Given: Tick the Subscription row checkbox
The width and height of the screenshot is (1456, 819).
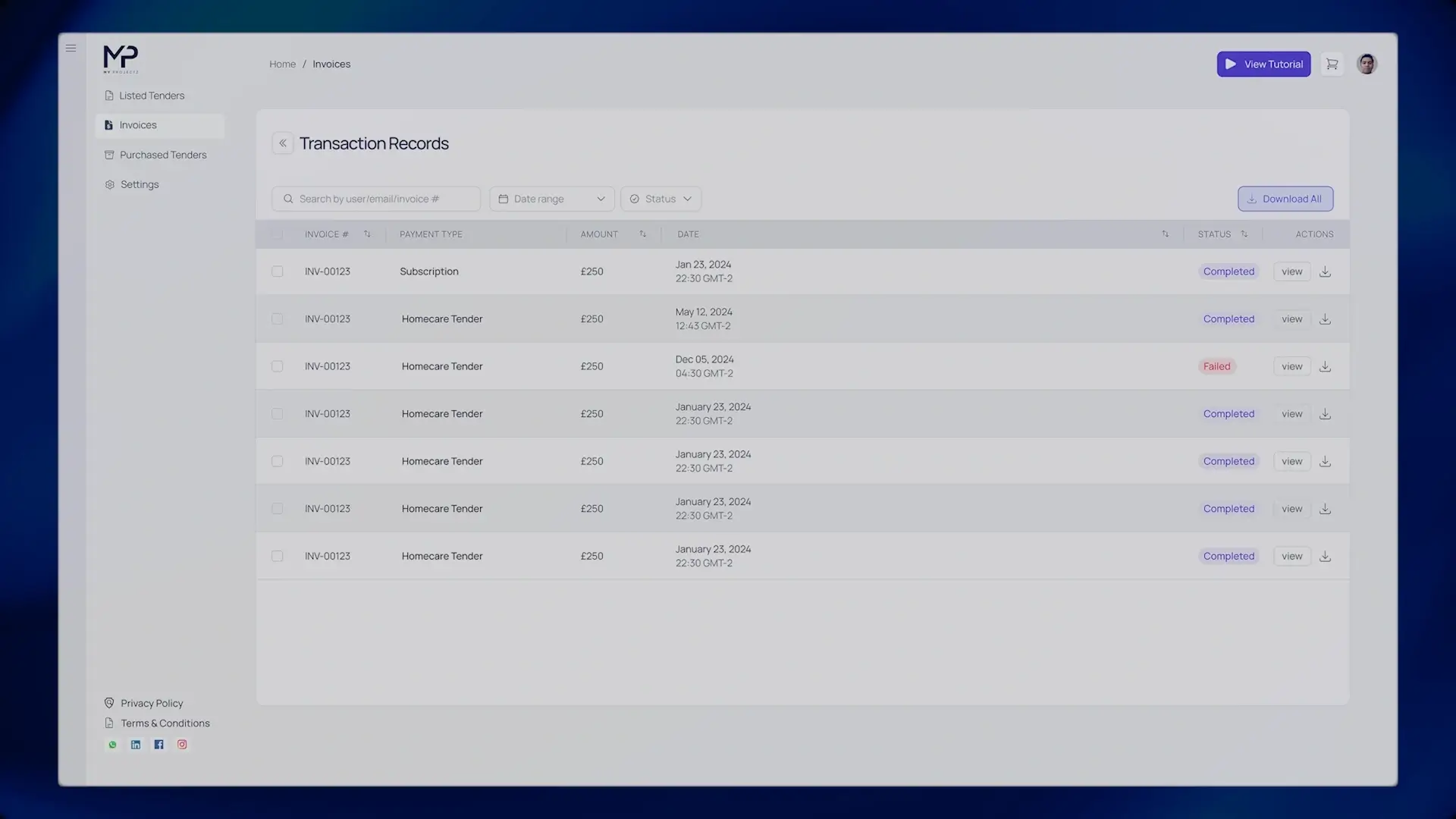Looking at the screenshot, I should tap(278, 271).
